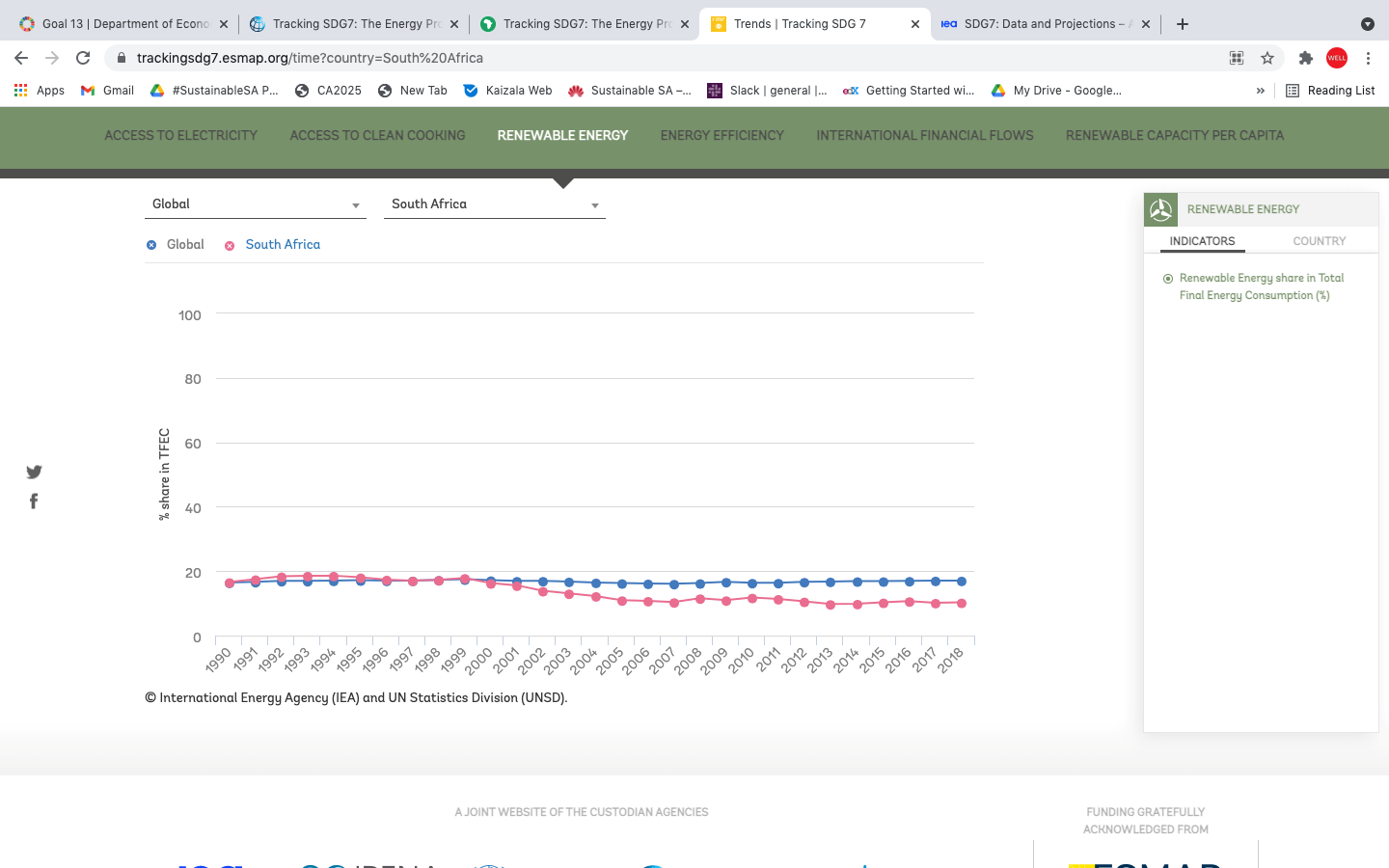Open the Chrome extensions puzzle icon
1389x868 pixels.
click(1305, 58)
